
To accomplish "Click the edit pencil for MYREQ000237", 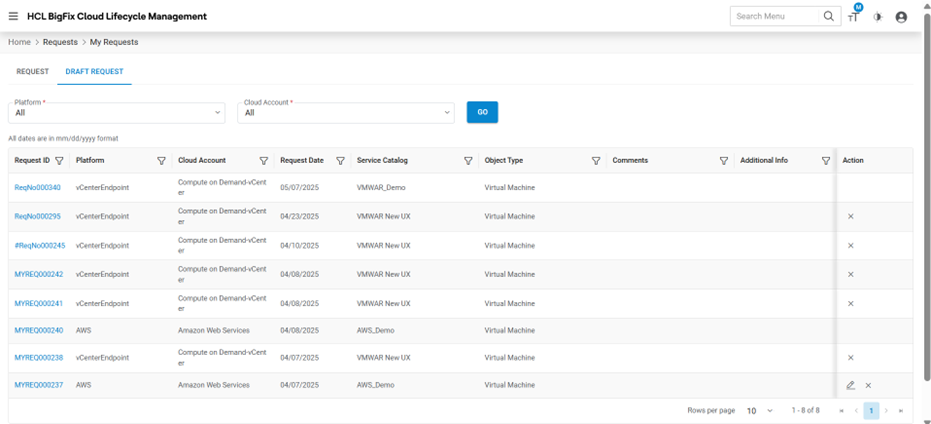I will pos(851,385).
